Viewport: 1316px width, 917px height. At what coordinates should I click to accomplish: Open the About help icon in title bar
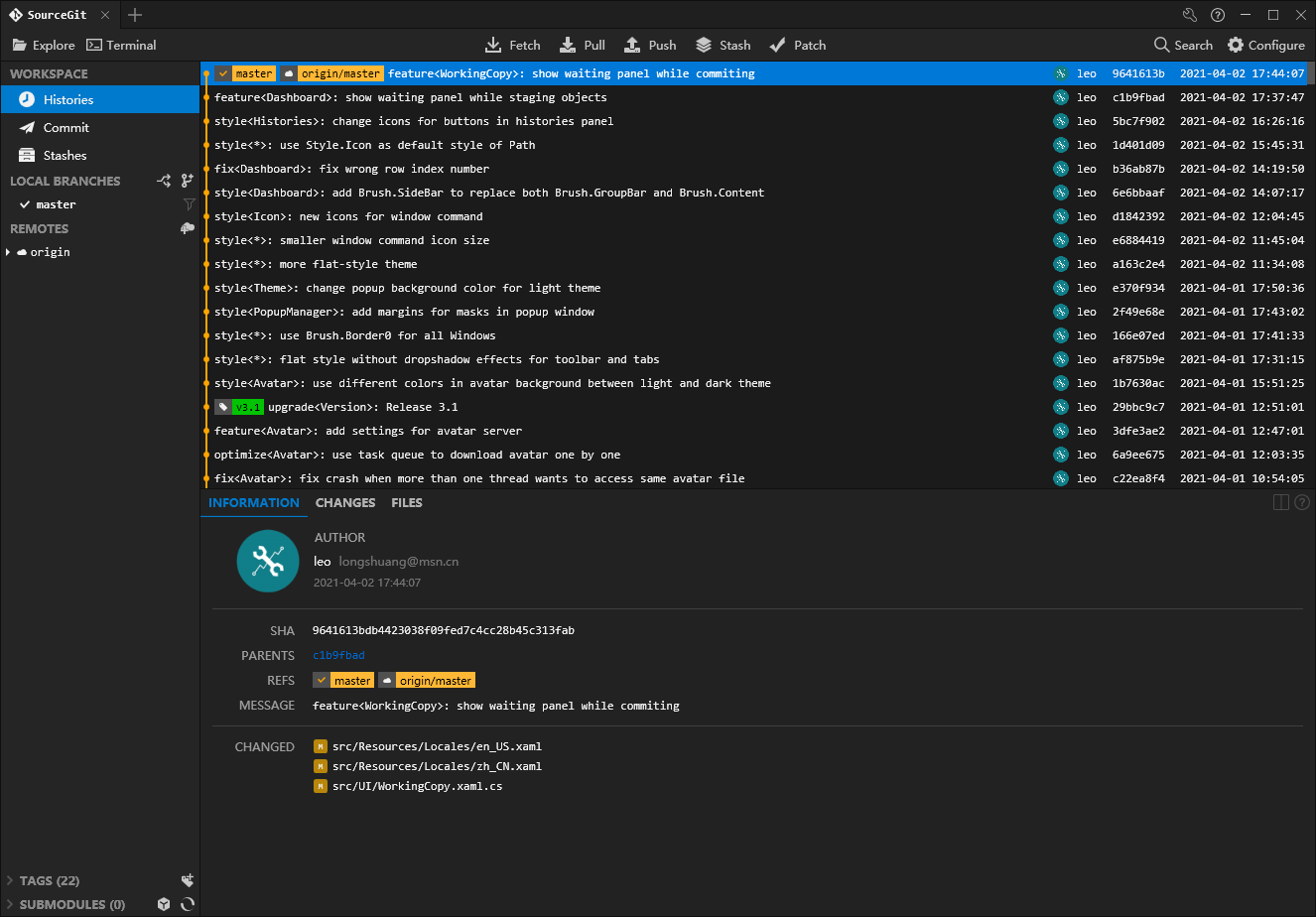(1218, 15)
